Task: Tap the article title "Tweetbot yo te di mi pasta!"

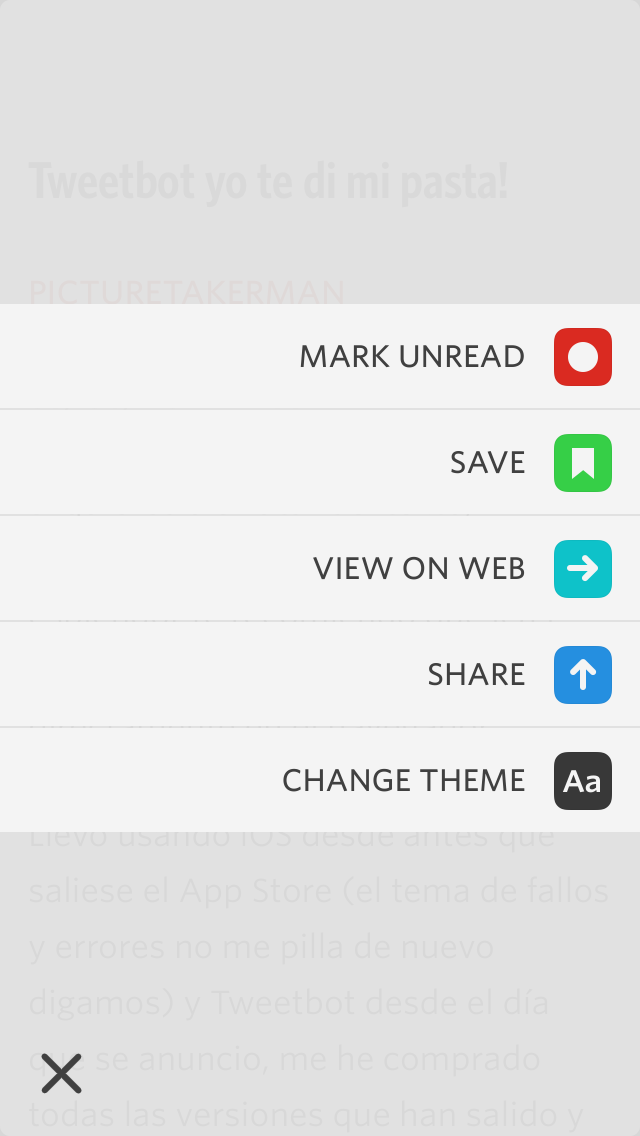Action: click(x=268, y=182)
